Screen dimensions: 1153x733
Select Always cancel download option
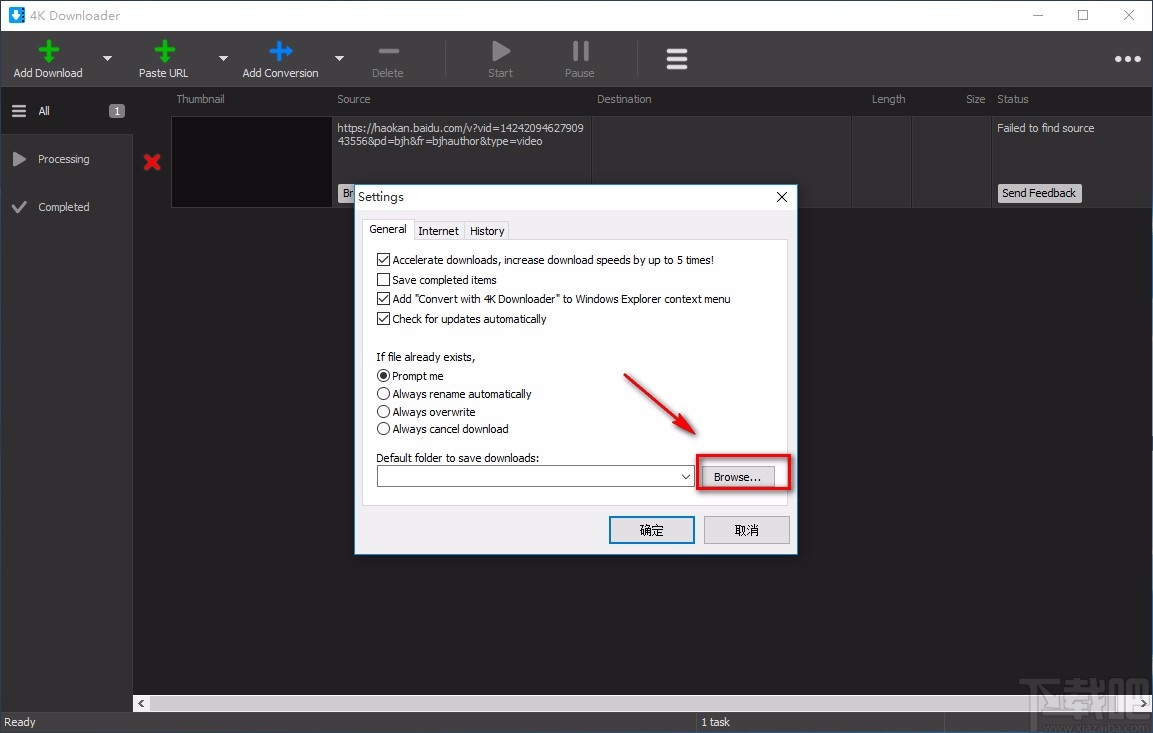(x=383, y=429)
